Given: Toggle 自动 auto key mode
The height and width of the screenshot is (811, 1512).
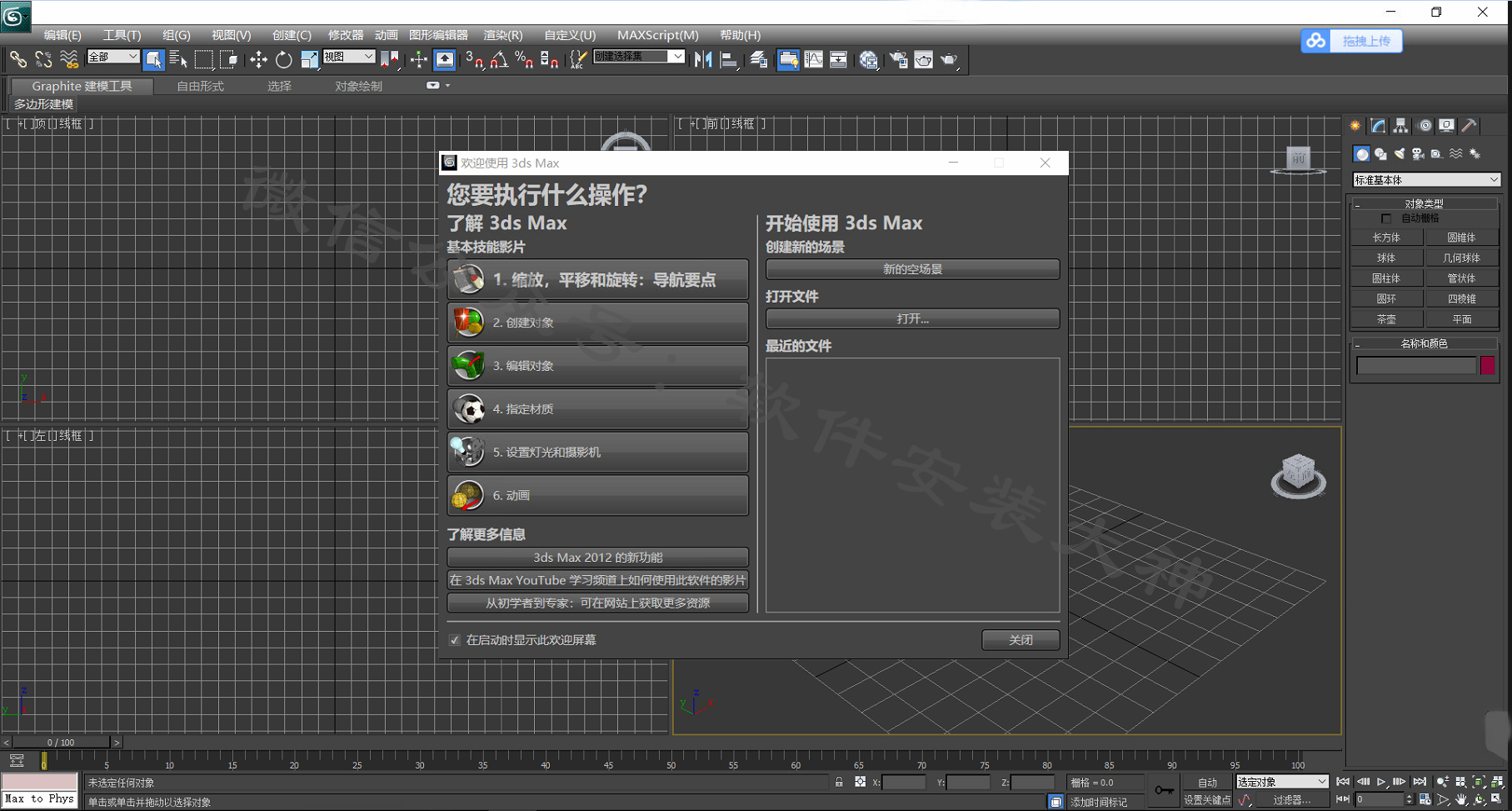Looking at the screenshot, I should click(1207, 783).
